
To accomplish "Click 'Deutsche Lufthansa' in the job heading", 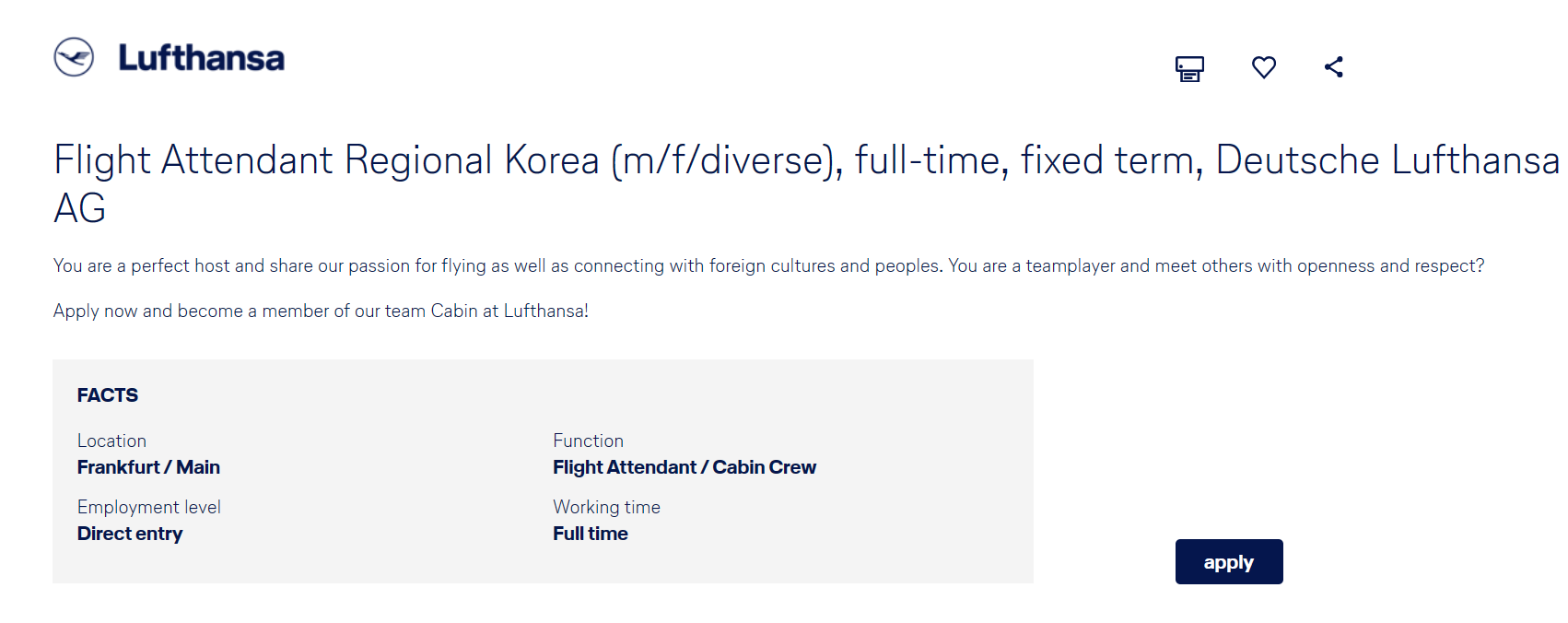I will (x=1387, y=159).
